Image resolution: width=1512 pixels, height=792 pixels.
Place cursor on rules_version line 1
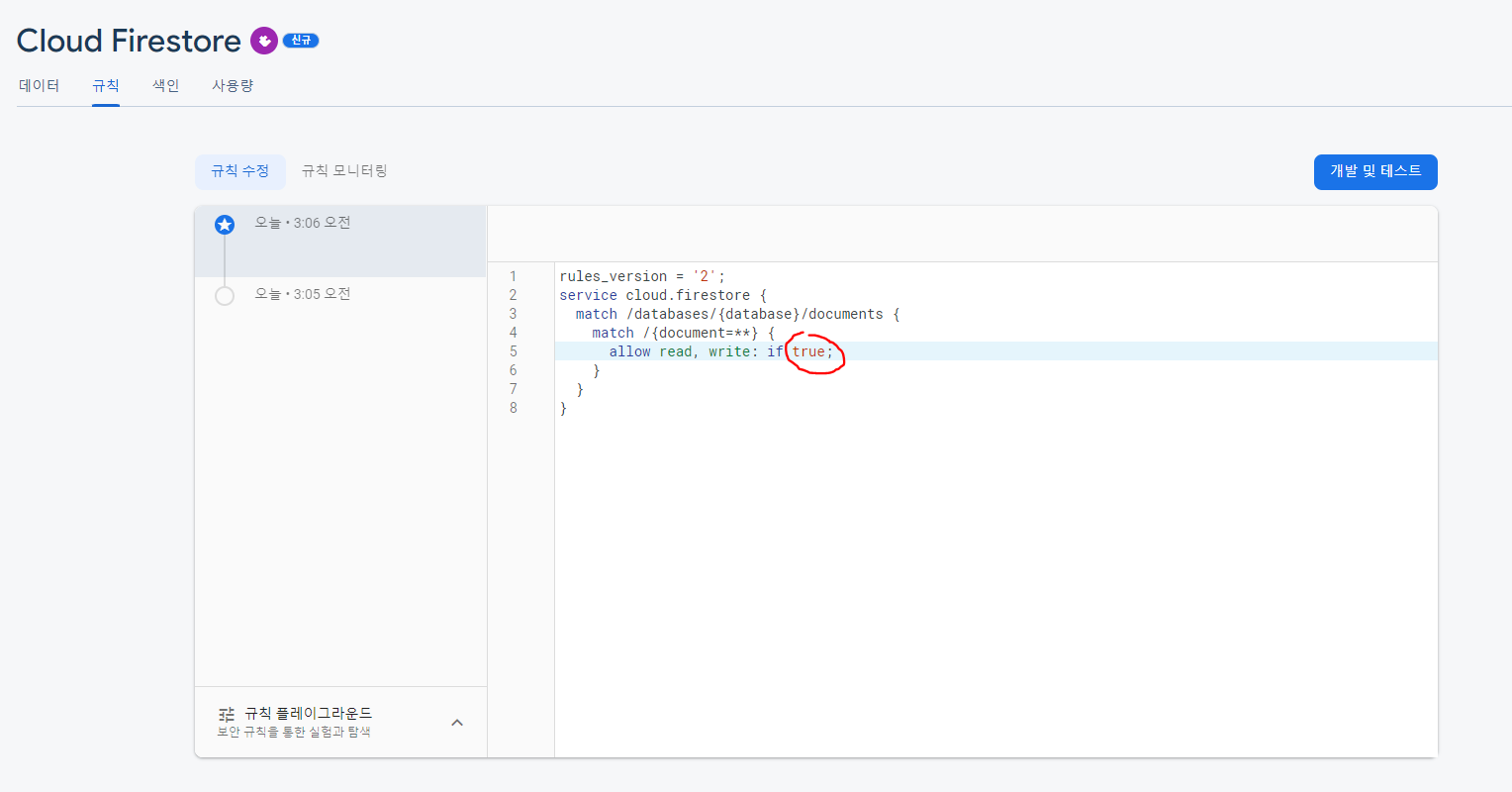point(642,276)
